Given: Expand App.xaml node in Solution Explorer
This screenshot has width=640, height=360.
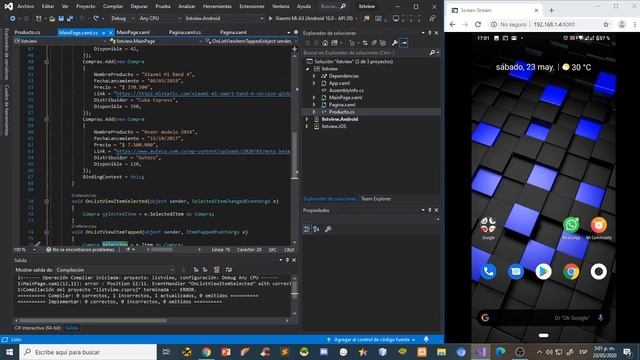Looking at the screenshot, I should (x=314, y=83).
